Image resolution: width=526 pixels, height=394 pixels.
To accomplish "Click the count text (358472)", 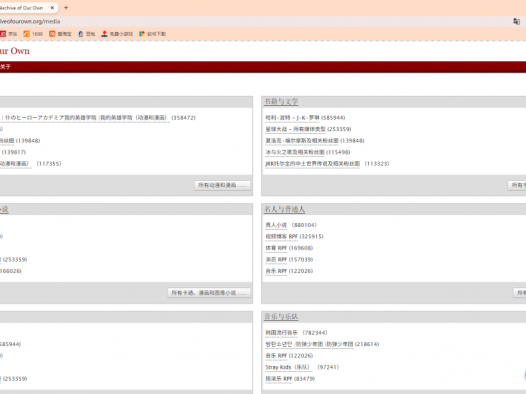I will pyautogui.click(x=183, y=118).
